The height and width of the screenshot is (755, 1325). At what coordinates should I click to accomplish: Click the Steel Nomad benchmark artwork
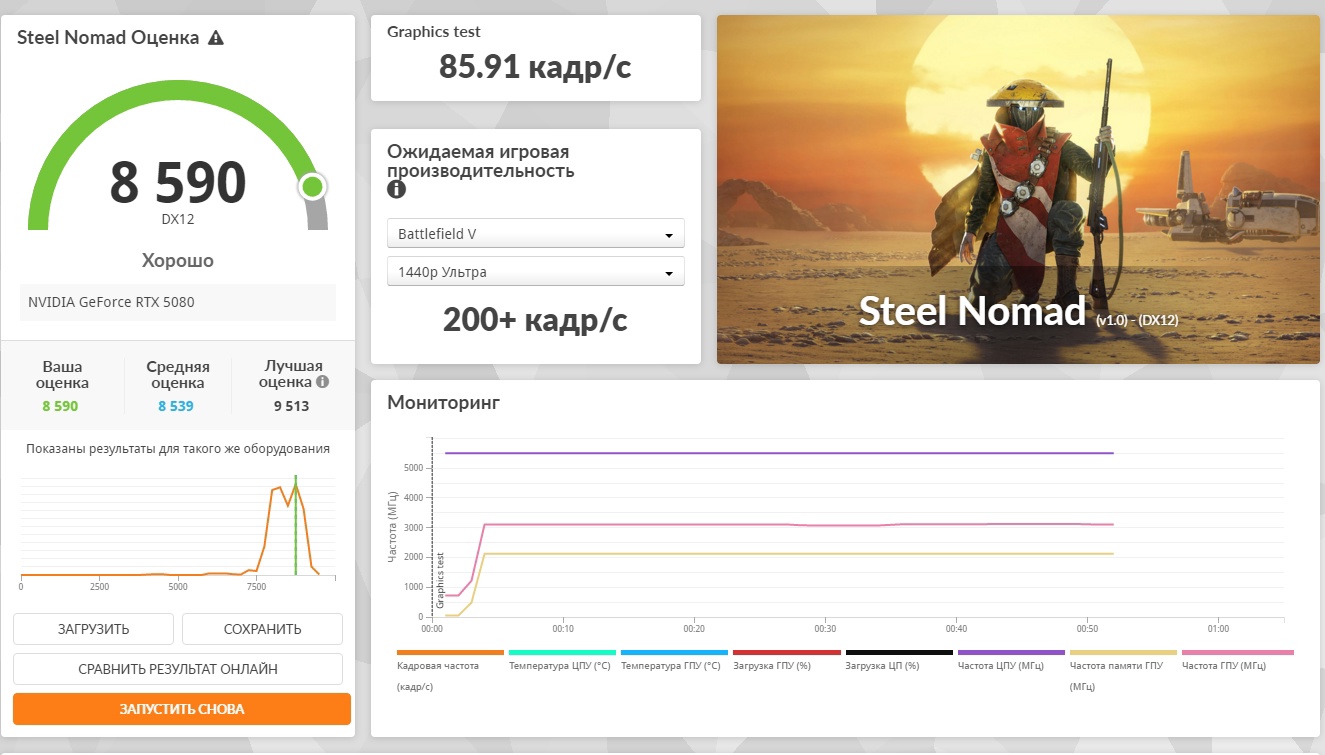[1018, 189]
